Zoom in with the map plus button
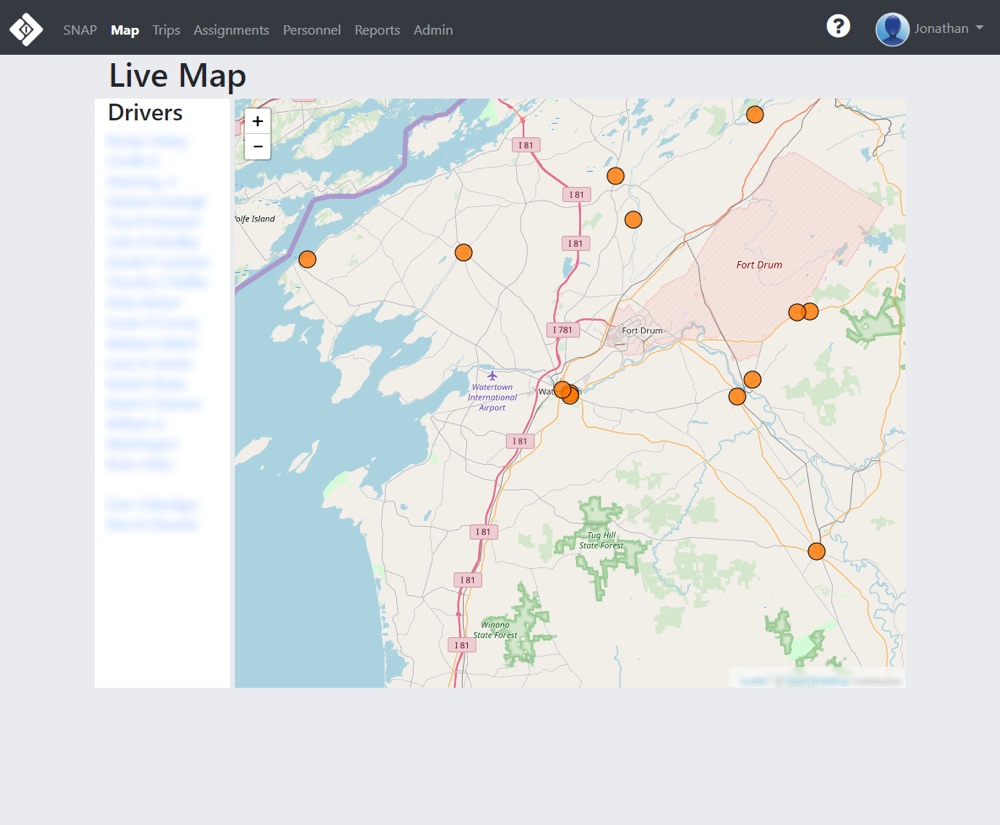 [257, 121]
